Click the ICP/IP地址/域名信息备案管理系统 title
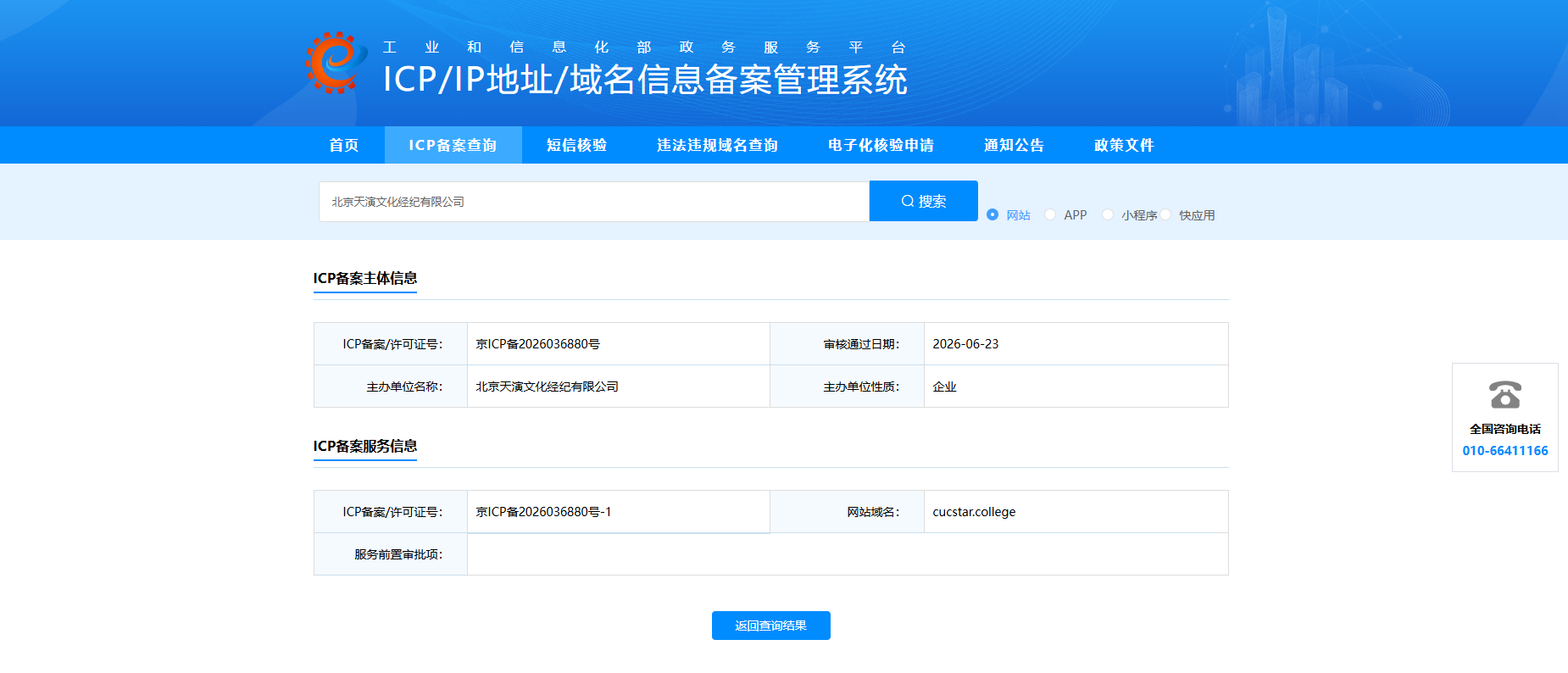This screenshot has height=673, width=1568. pyautogui.click(x=645, y=80)
